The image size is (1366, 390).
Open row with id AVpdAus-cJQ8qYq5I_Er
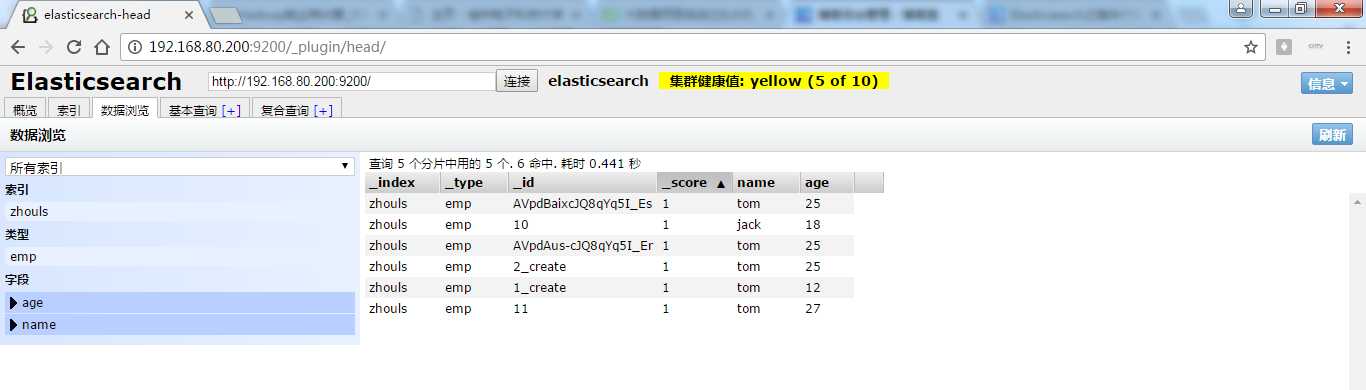[610, 245]
